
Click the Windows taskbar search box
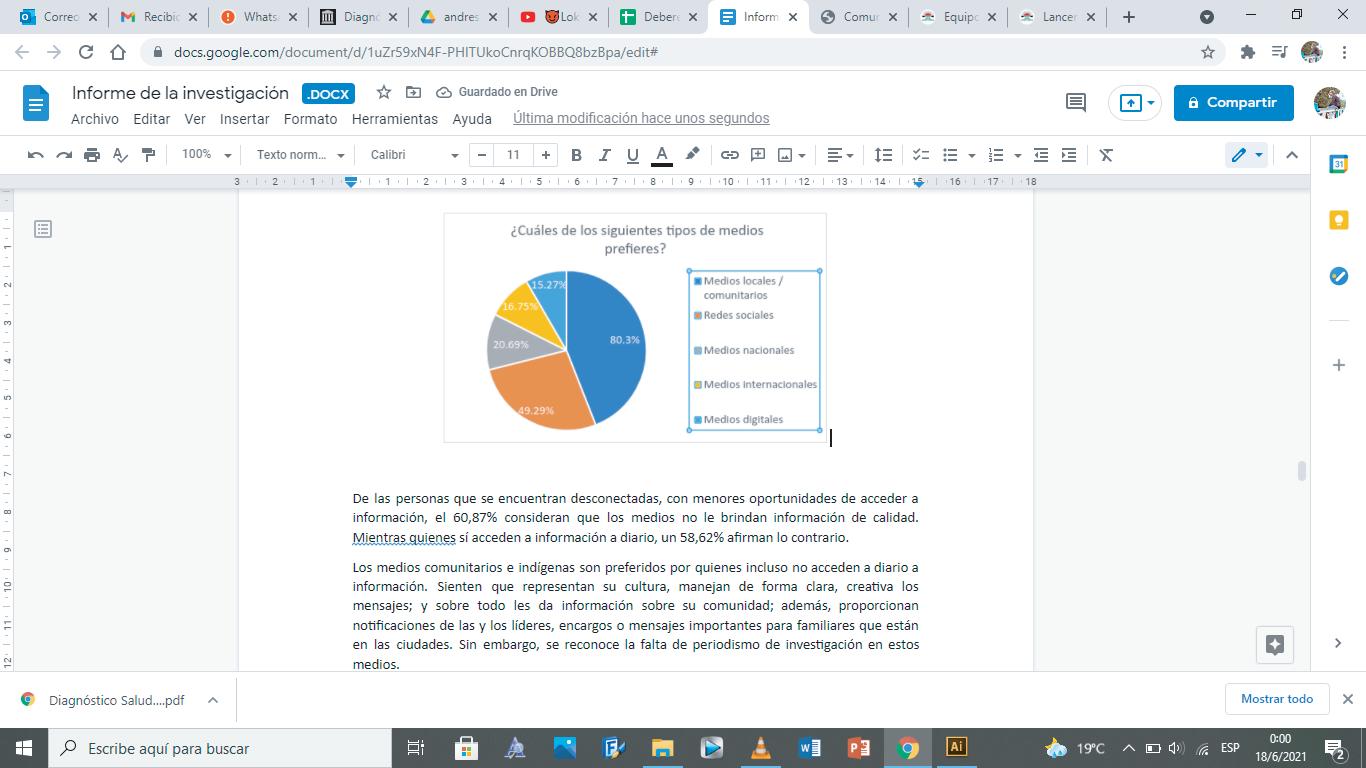tap(219, 748)
